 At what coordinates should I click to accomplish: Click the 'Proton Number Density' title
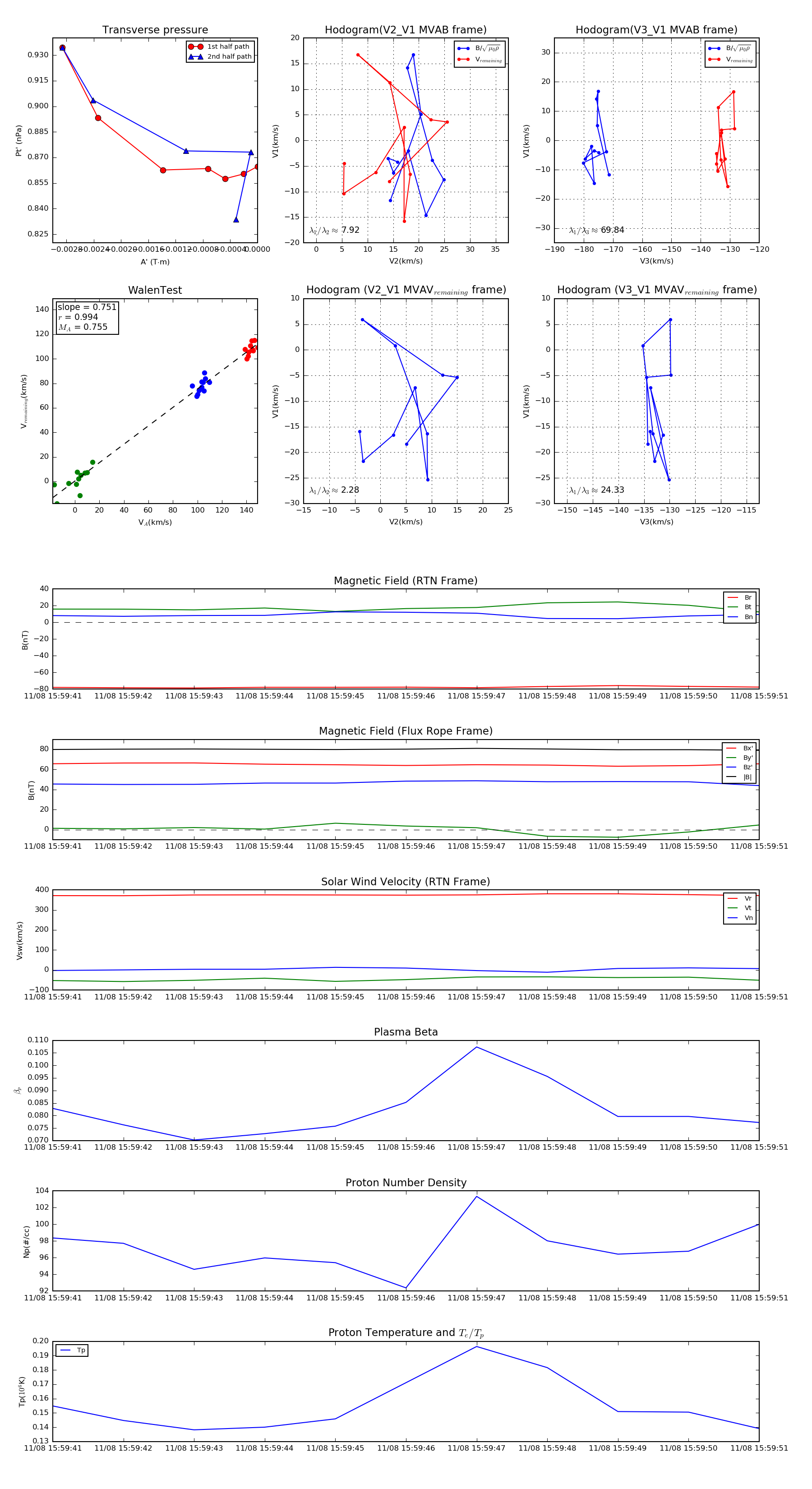406,1183
